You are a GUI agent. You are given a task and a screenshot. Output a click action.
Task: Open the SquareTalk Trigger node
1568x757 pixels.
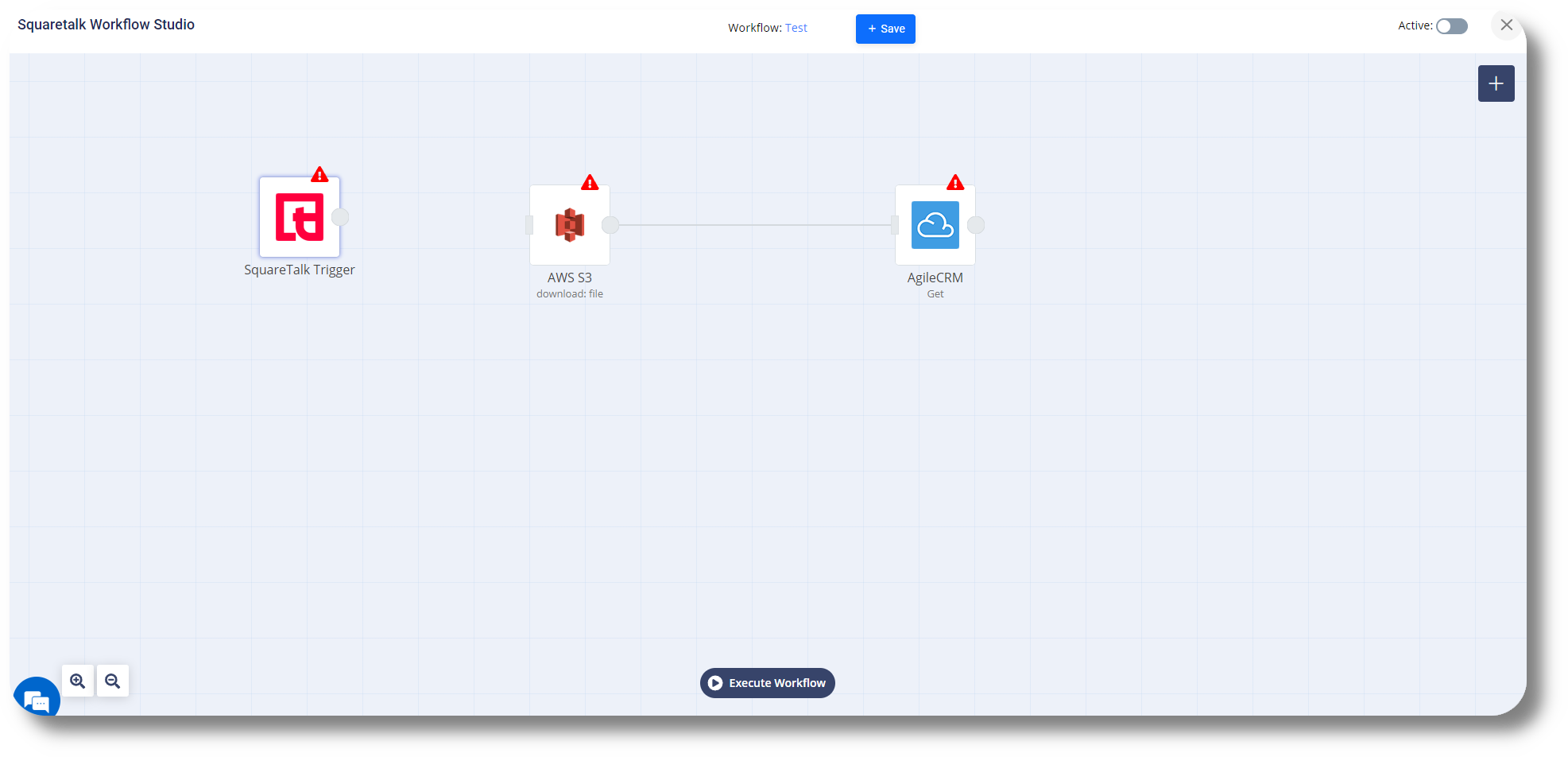click(300, 217)
